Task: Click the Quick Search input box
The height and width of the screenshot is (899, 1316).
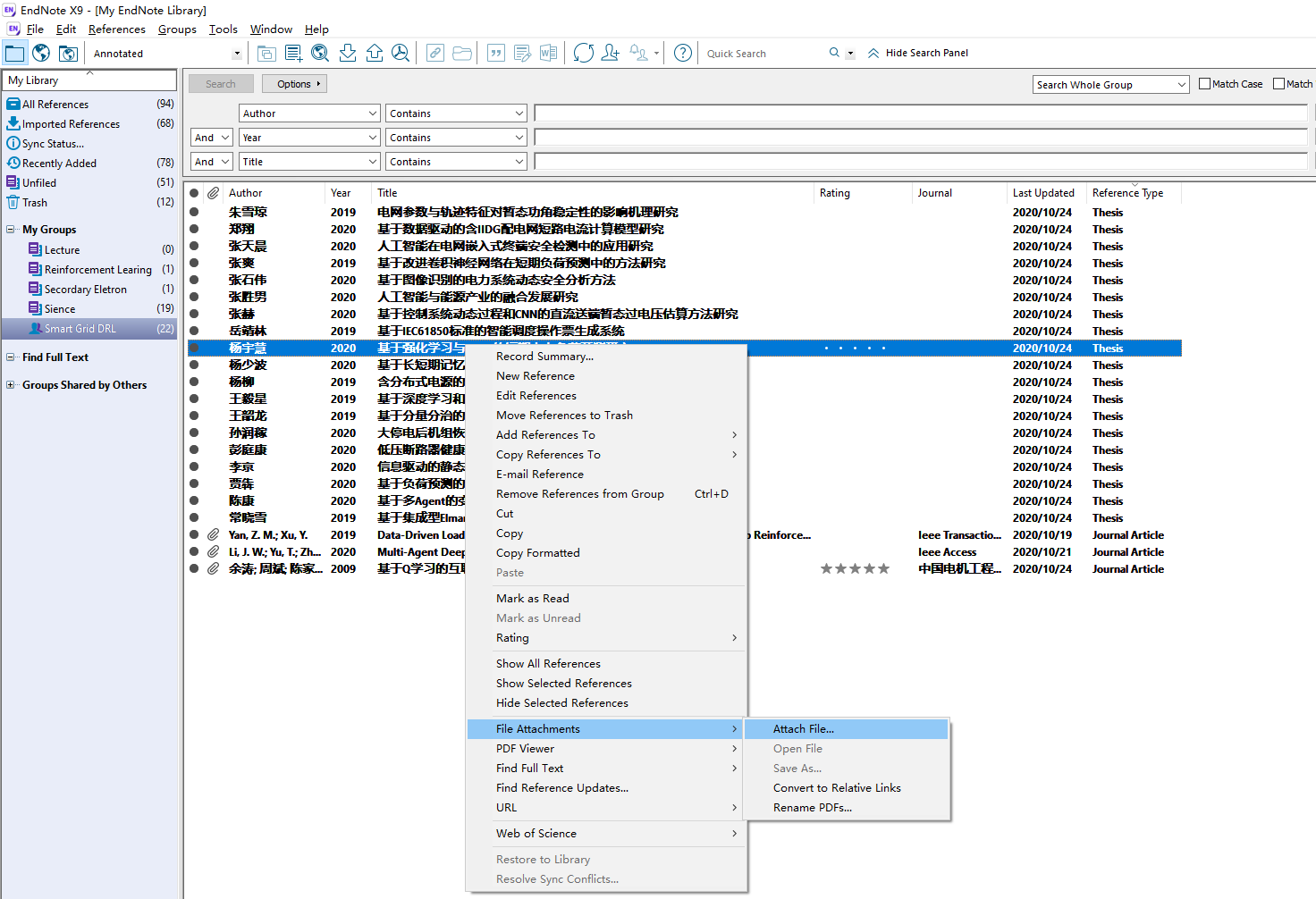Action: pyautogui.click(x=764, y=54)
